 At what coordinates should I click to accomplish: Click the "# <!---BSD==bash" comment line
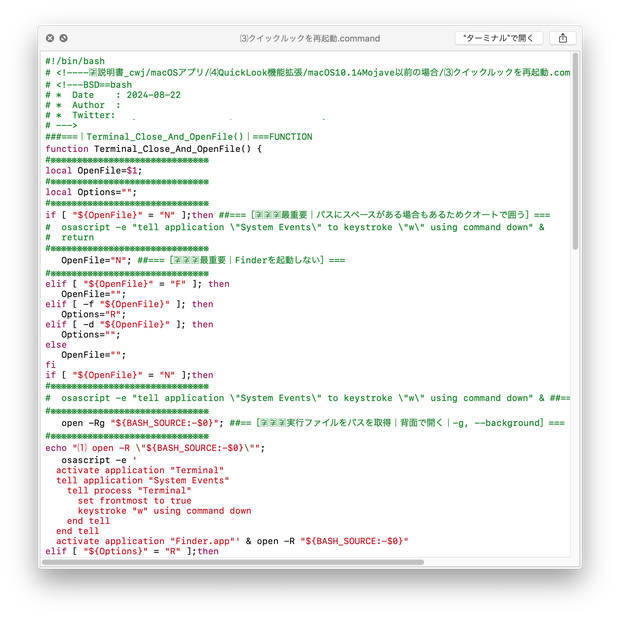tap(89, 85)
